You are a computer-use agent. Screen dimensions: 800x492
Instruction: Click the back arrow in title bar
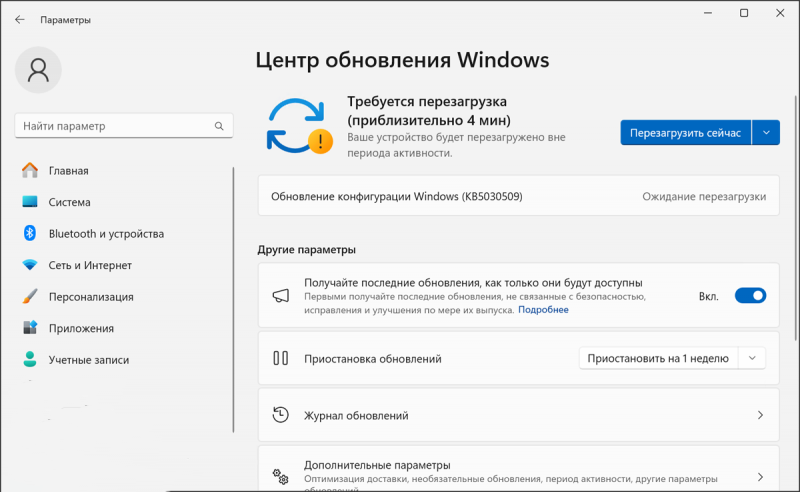point(19,19)
